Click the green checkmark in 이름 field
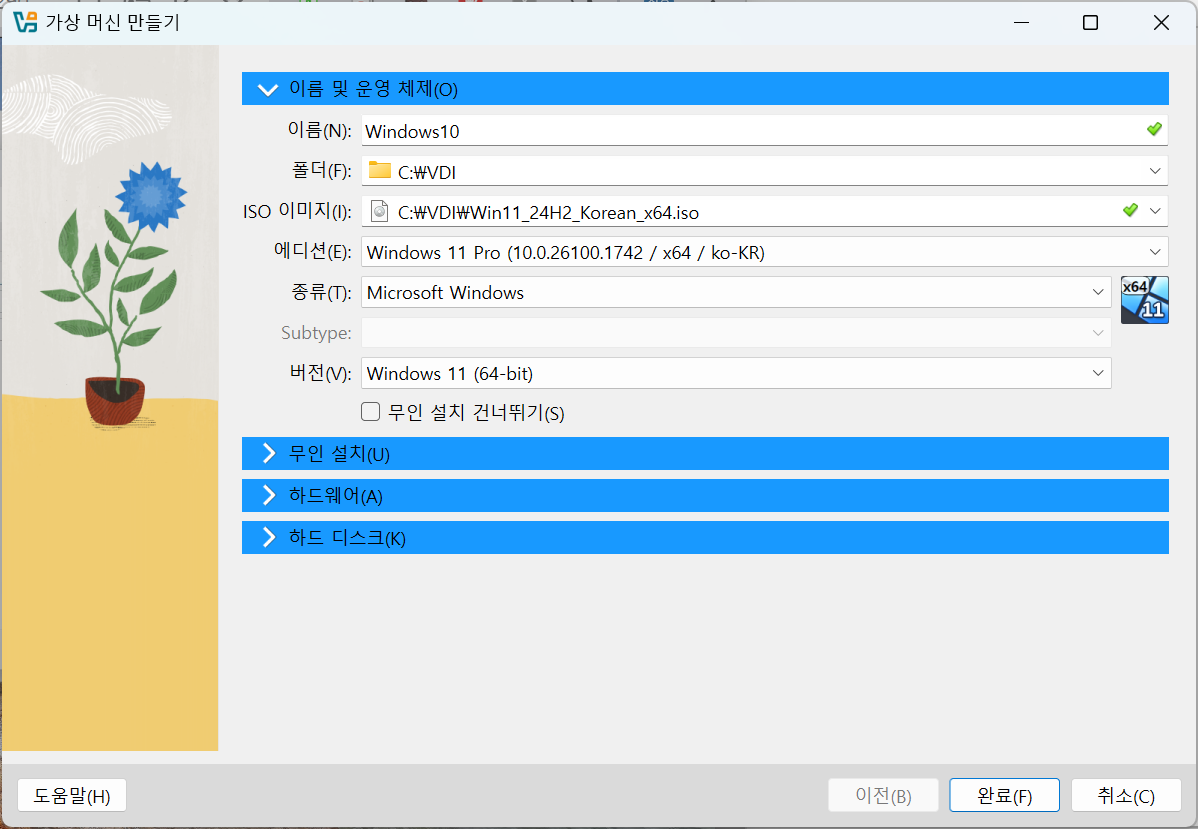This screenshot has height=829, width=1198. (x=1154, y=129)
